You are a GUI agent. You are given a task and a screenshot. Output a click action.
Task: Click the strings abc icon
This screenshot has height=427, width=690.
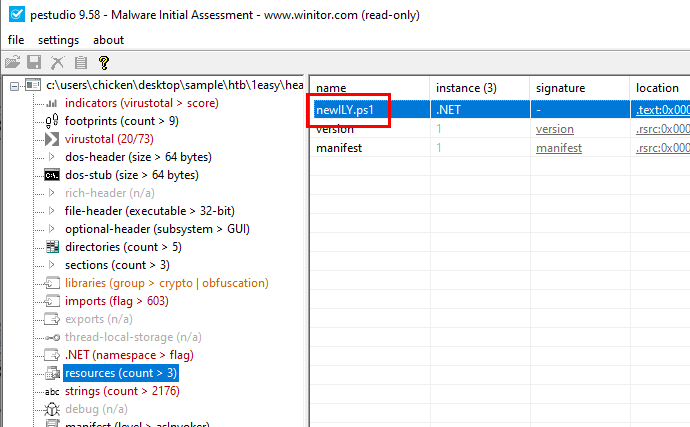[x=52, y=391]
